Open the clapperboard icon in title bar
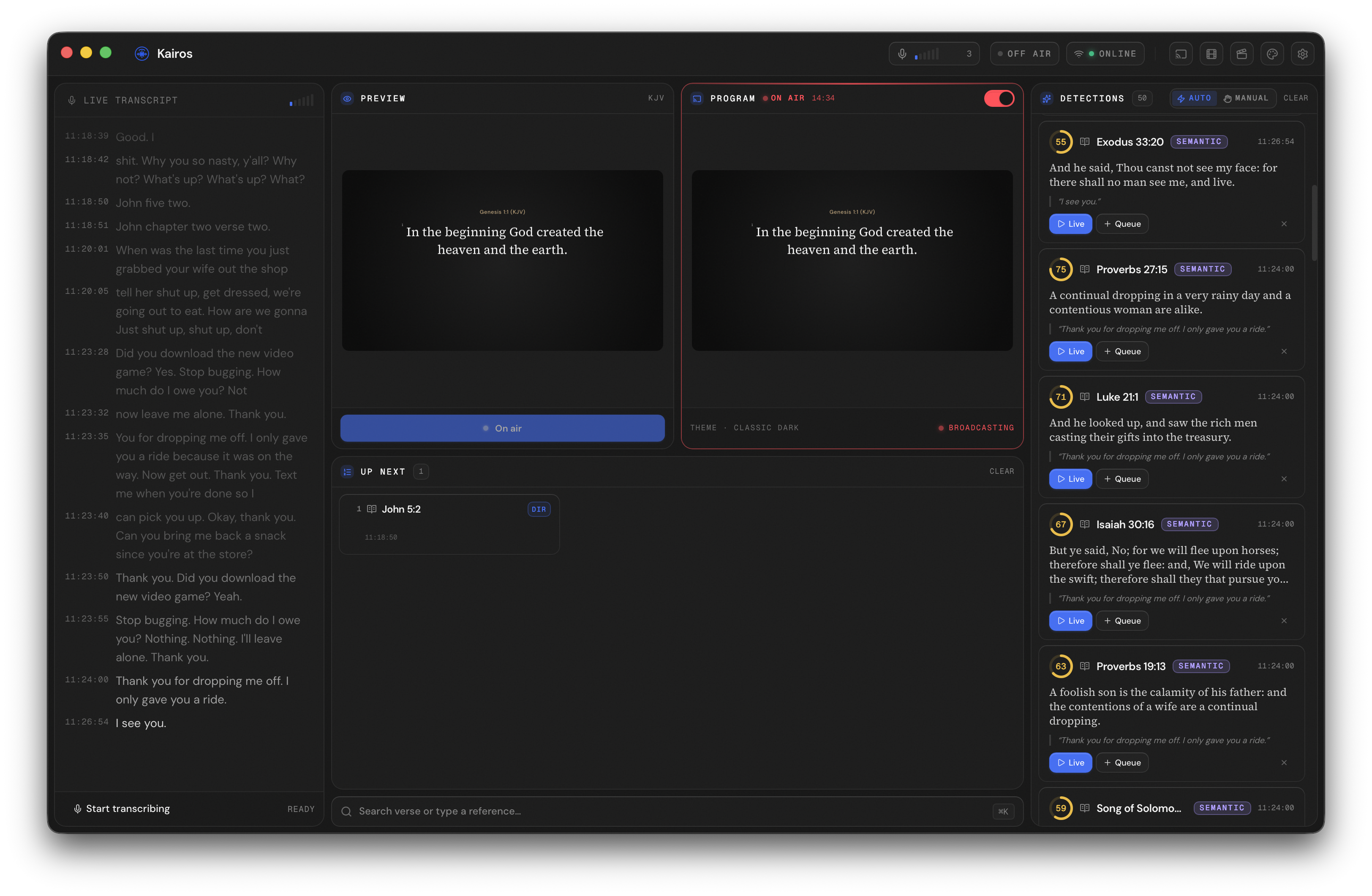Image resolution: width=1372 pixels, height=896 pixels. tap(1242, 54)
